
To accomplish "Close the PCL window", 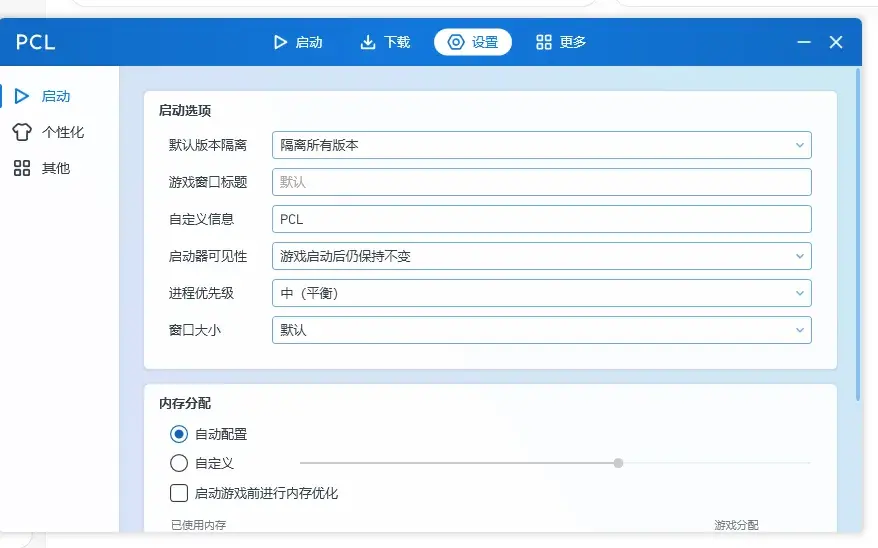I will point(836,42).
